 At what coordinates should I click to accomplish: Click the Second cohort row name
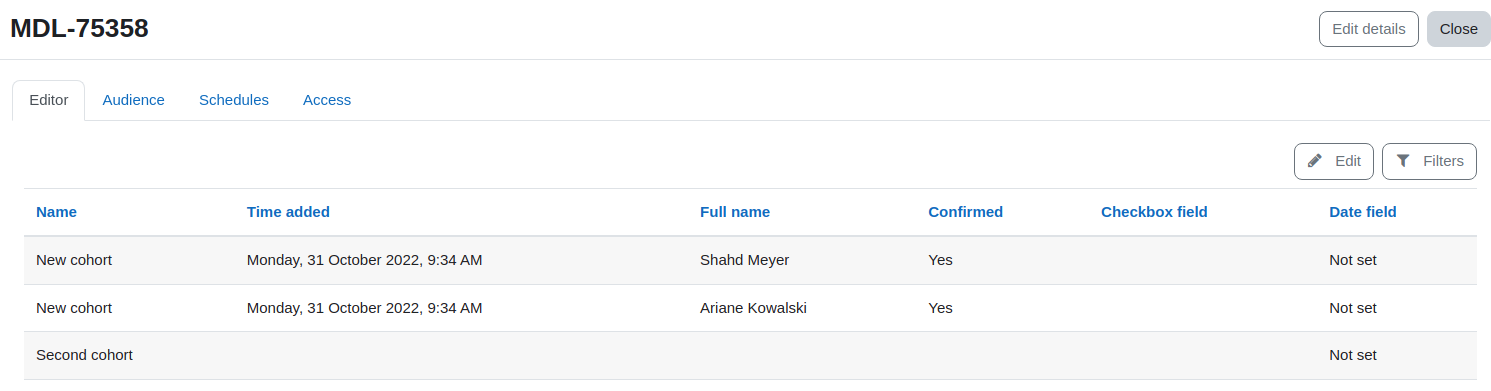pyautogui.click(x=84, y=355)
